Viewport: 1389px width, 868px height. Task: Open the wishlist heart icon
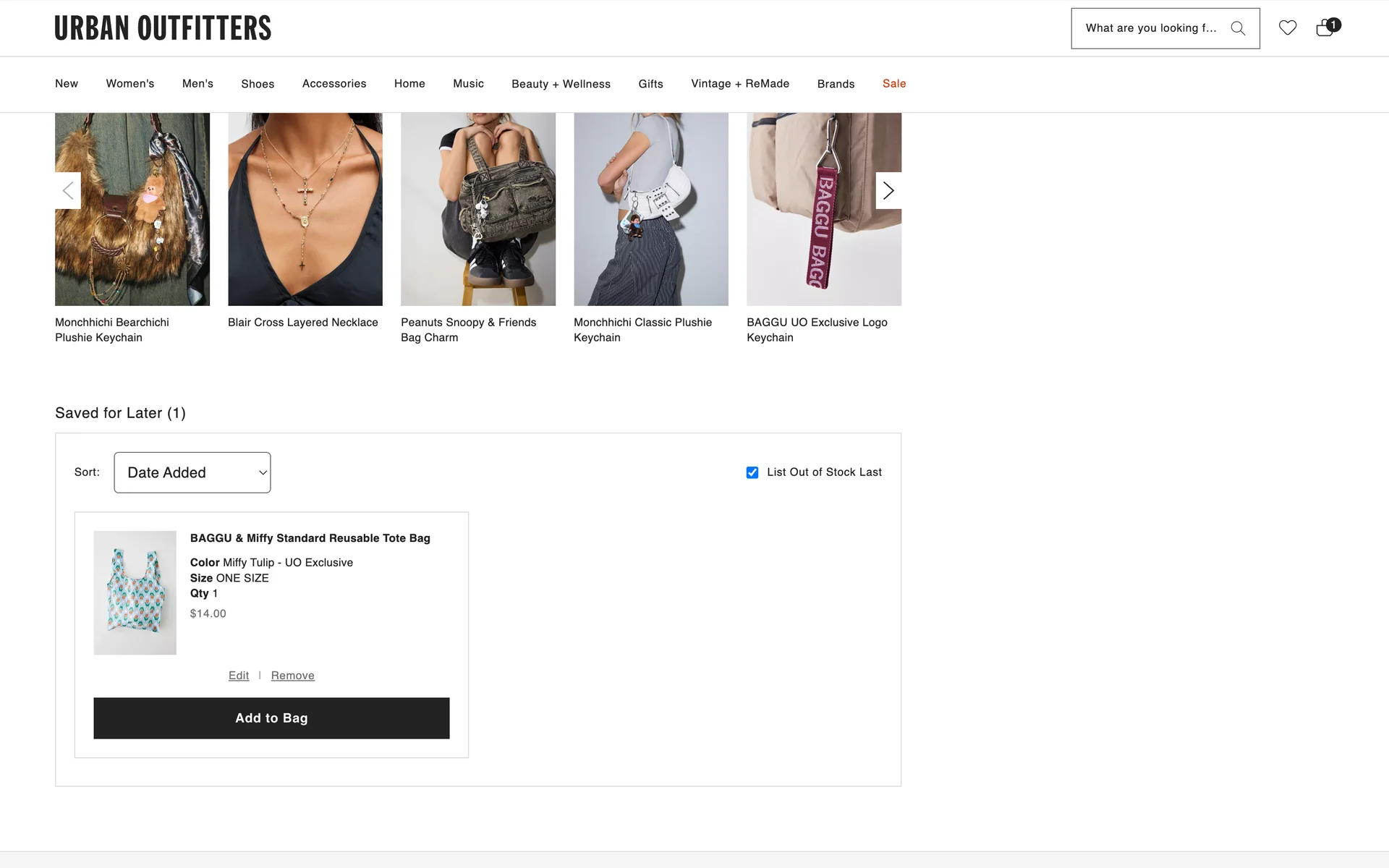click(x=1288, y=28)
